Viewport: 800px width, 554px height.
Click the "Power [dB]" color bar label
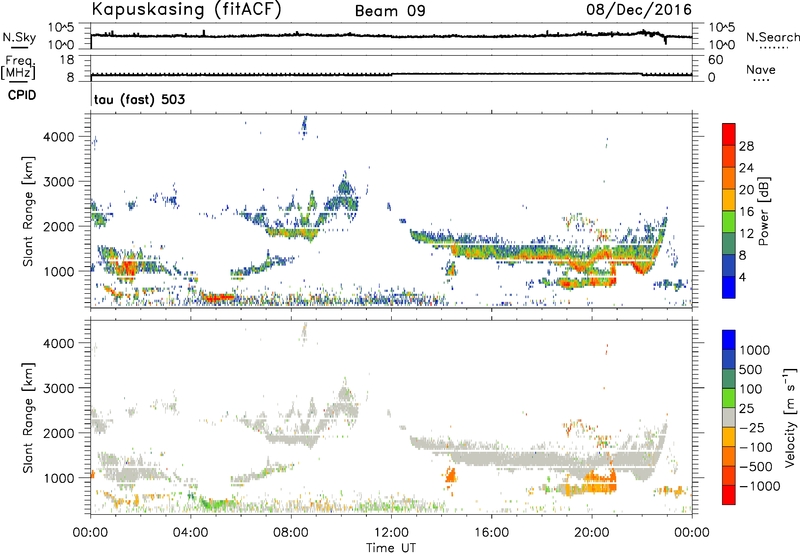coord(763,211)
